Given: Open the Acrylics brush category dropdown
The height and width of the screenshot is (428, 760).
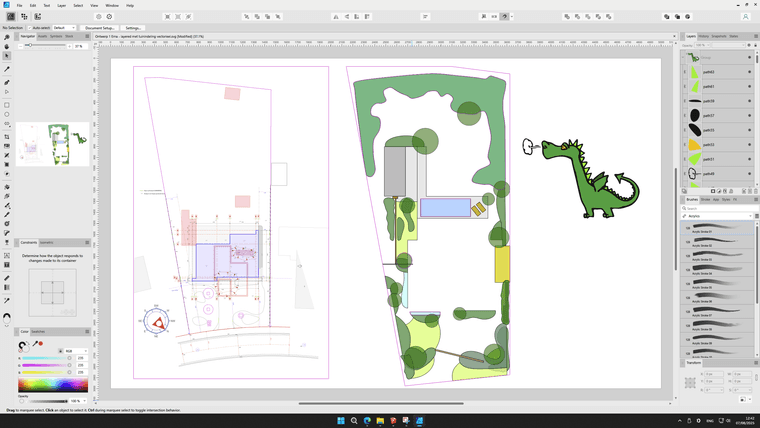Looking at the screenshot, I should (717, 216).
